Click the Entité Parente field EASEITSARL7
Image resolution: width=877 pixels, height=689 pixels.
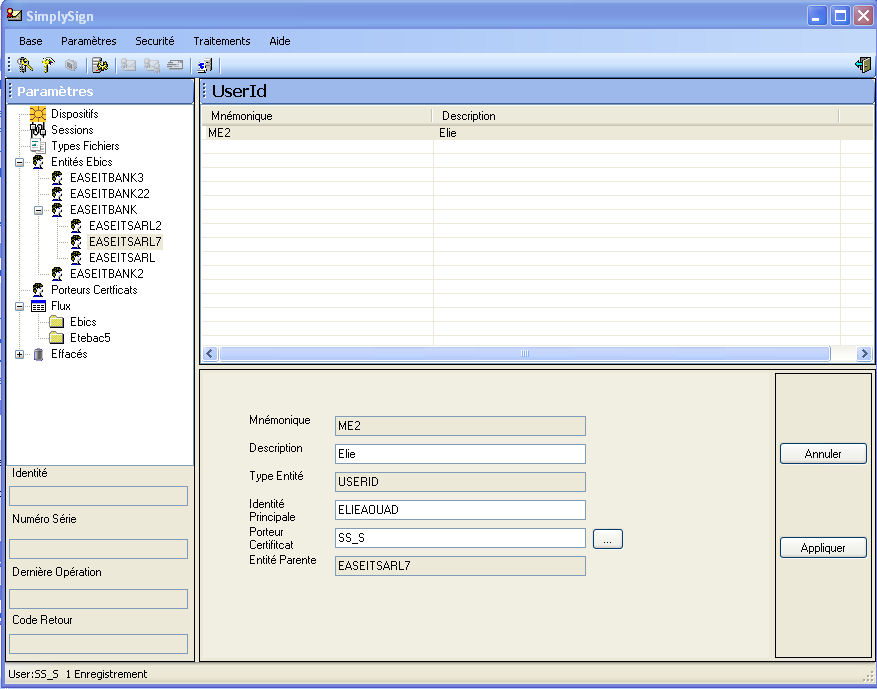tap(460, 565)
